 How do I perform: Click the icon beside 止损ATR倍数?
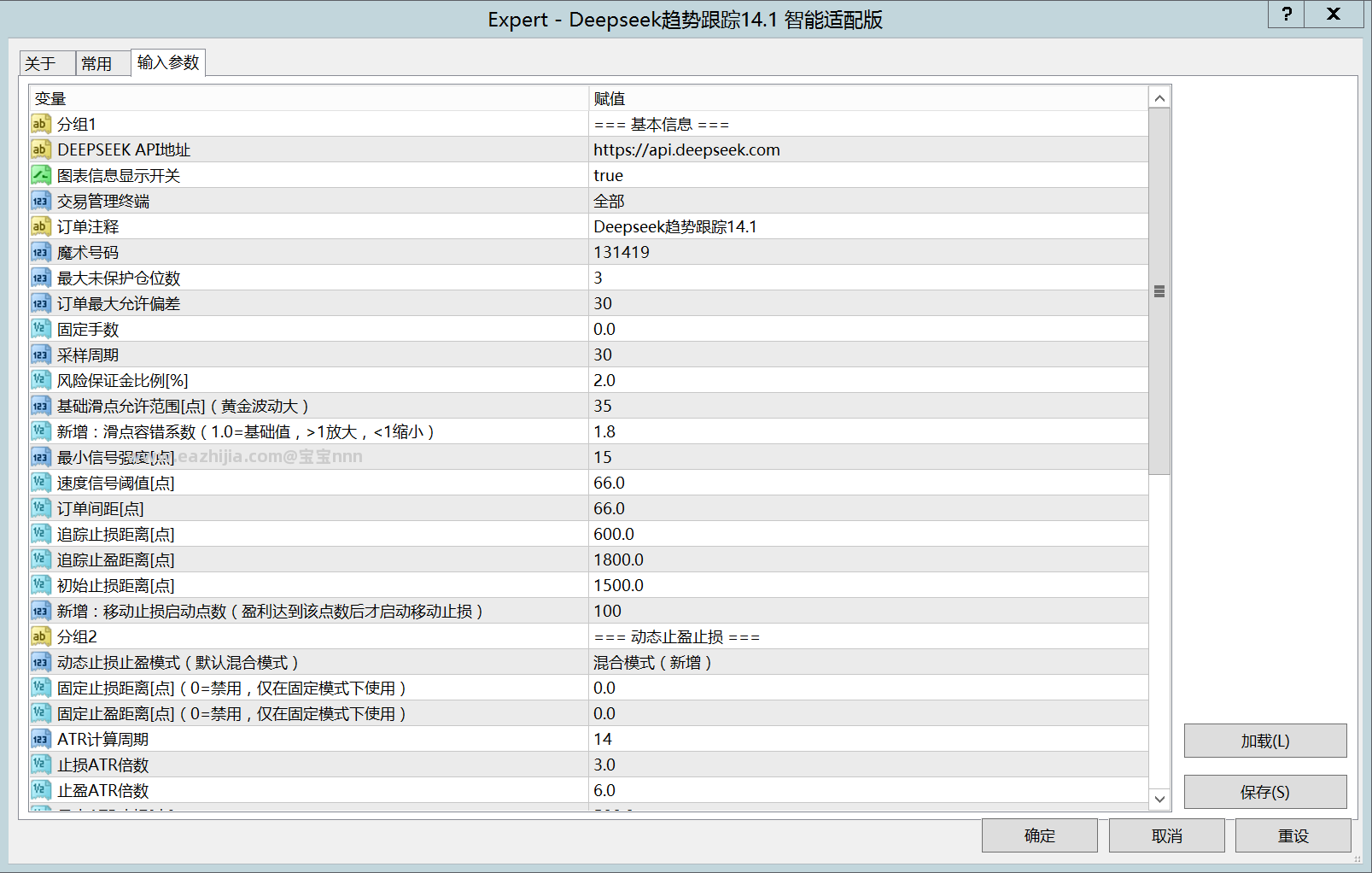40,765
